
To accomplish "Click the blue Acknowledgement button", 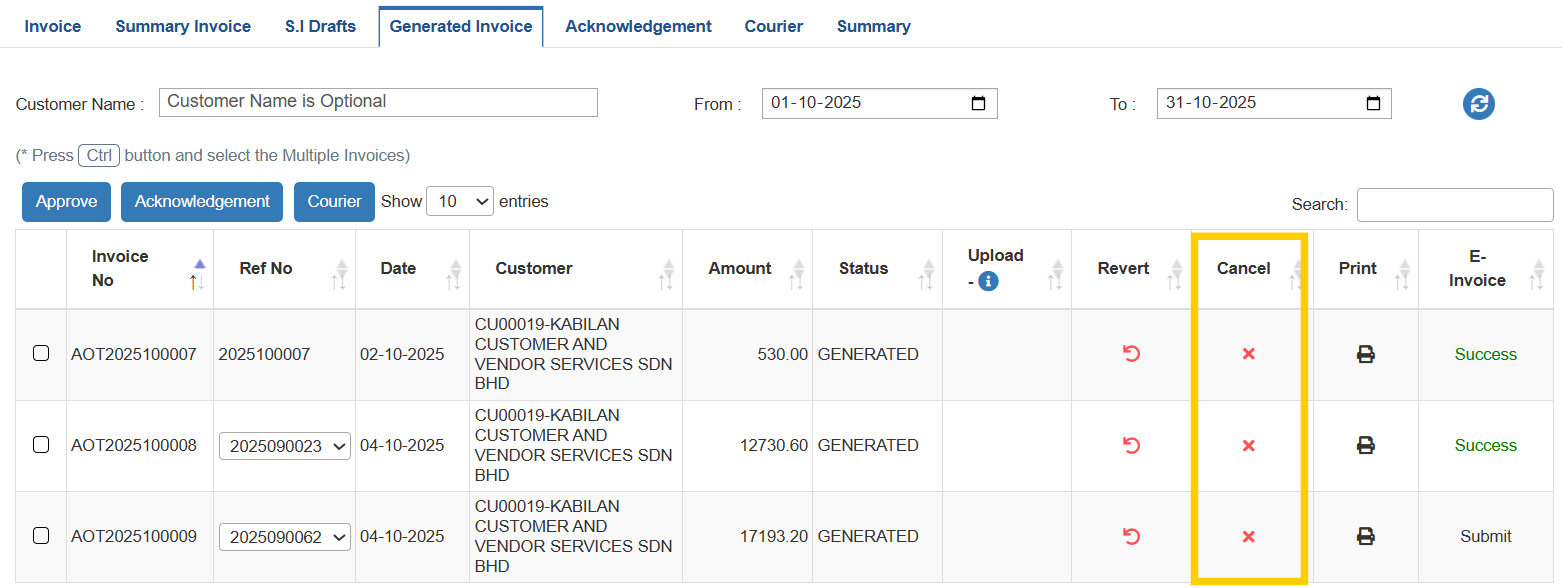I will 202,201.
